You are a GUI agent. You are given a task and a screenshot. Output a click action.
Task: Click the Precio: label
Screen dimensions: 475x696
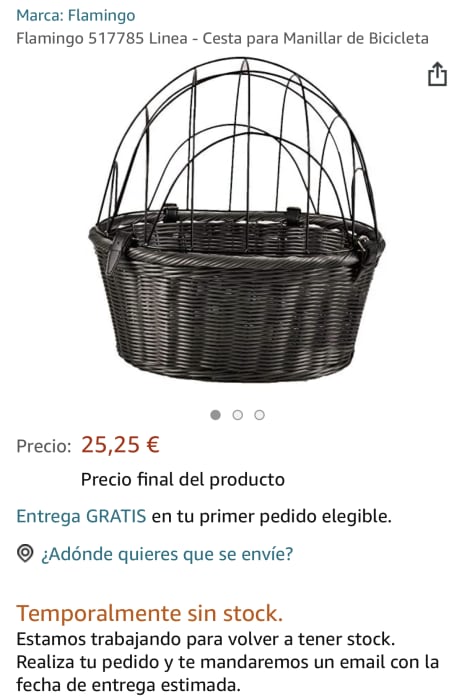[x=44, y=446]
